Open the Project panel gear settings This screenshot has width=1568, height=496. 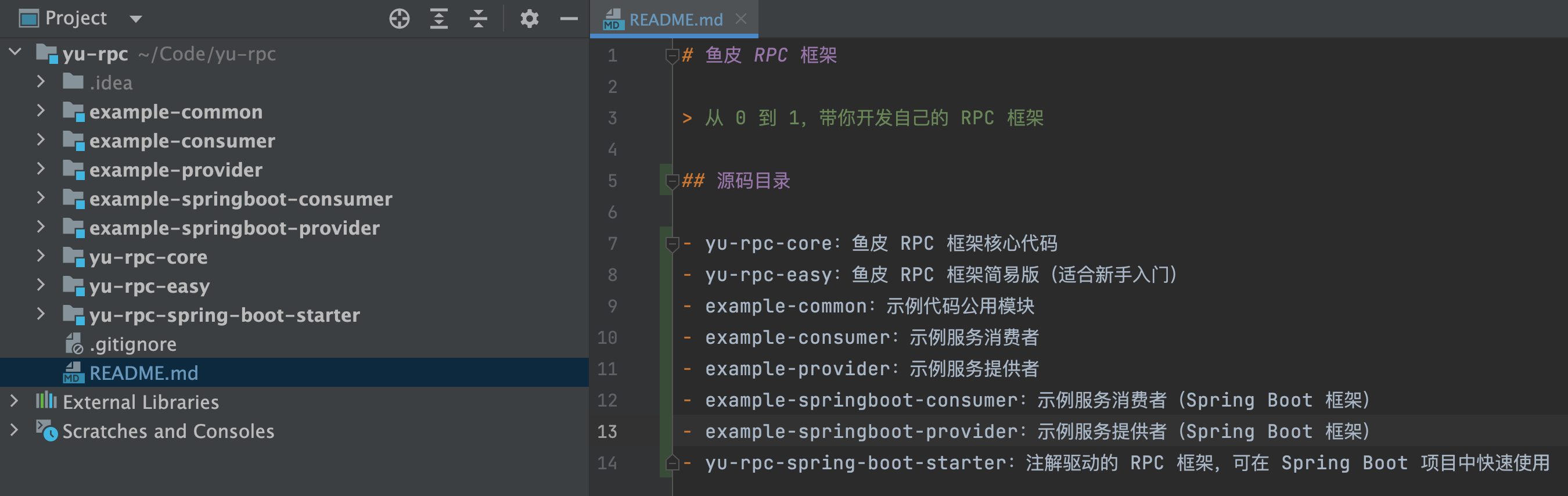click(x=529, y=19)
